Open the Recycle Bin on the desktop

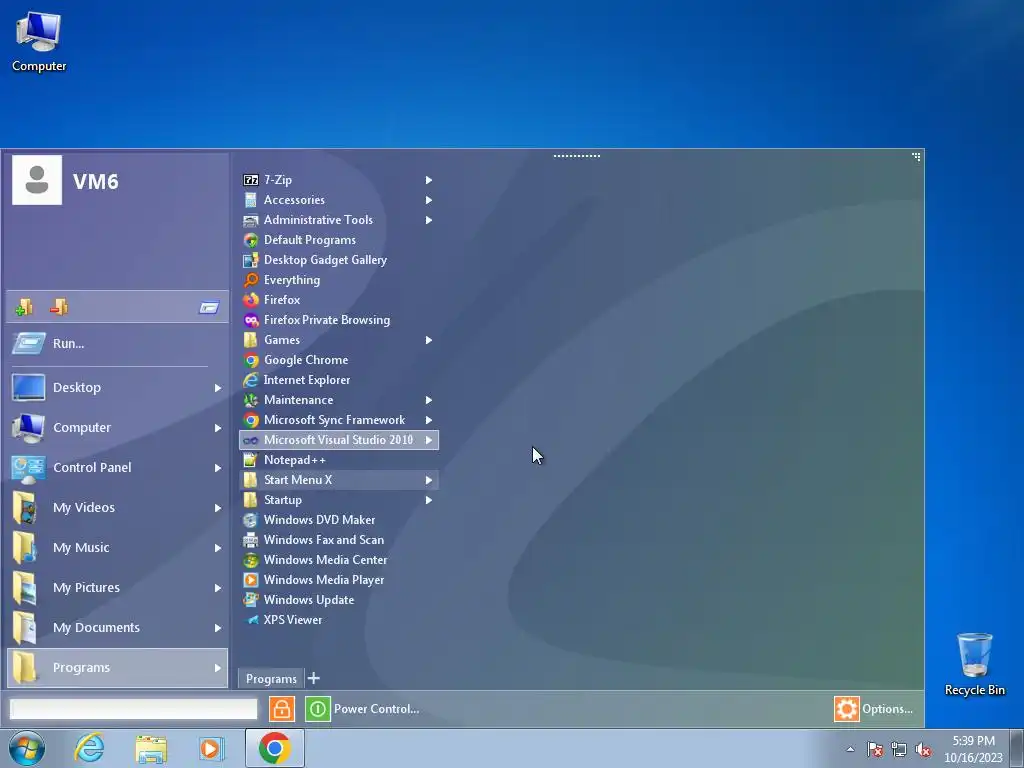pyautogui.click(x=974, y=664)
